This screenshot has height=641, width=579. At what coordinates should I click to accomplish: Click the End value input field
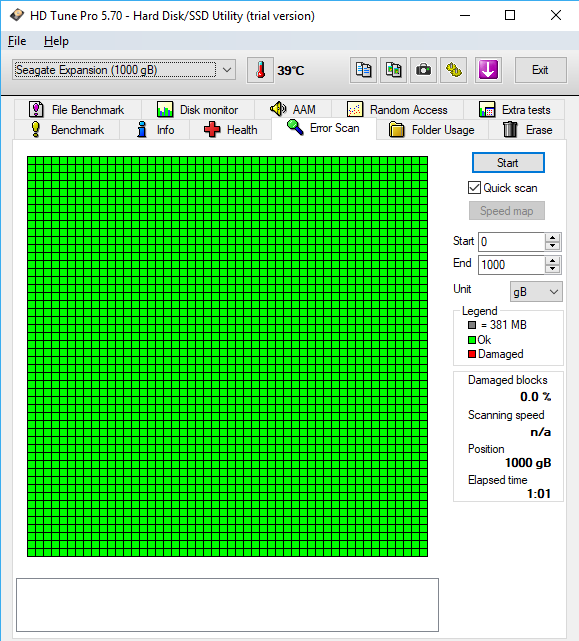pos(512,265)
